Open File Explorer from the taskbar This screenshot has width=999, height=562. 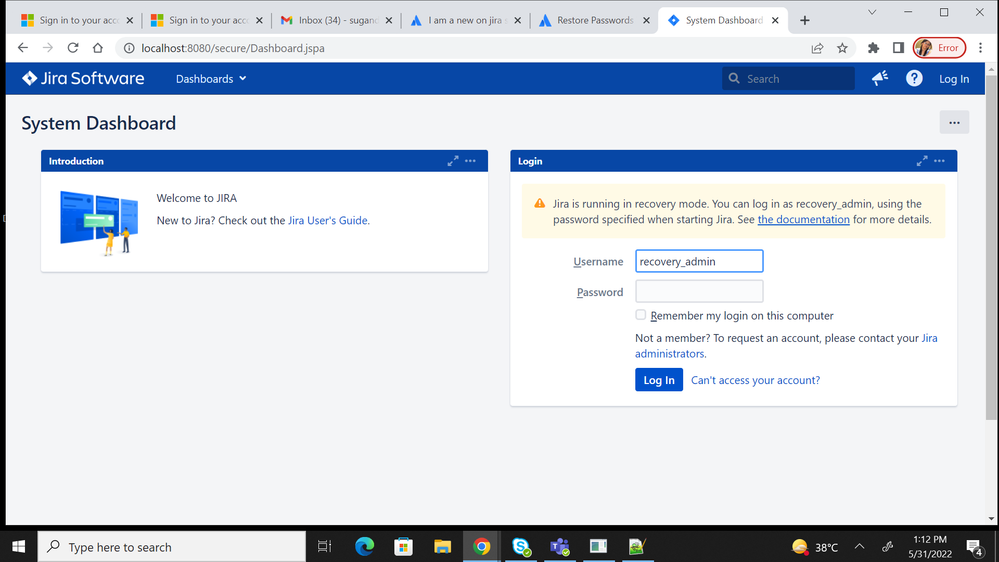pos(442,546)
